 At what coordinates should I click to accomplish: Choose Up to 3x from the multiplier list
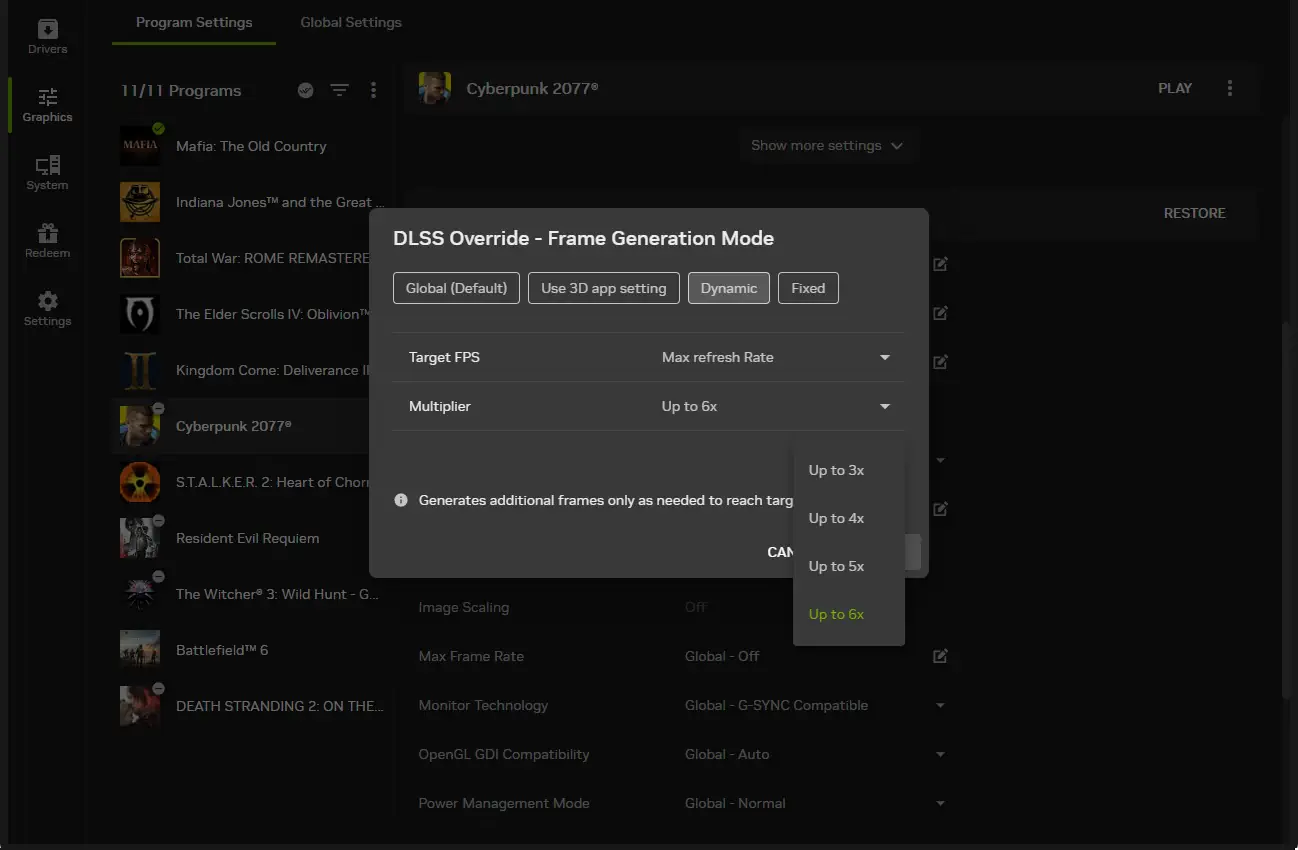pyautogui.click(x=849, y=470)
